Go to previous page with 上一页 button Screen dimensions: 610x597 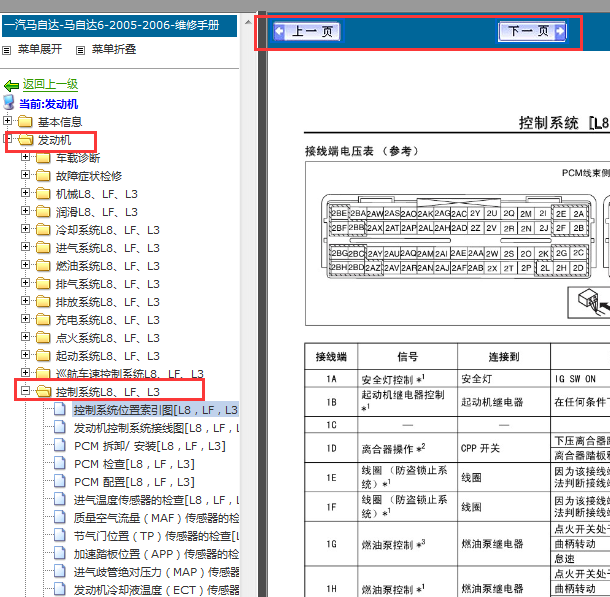[x=307, y=32]
